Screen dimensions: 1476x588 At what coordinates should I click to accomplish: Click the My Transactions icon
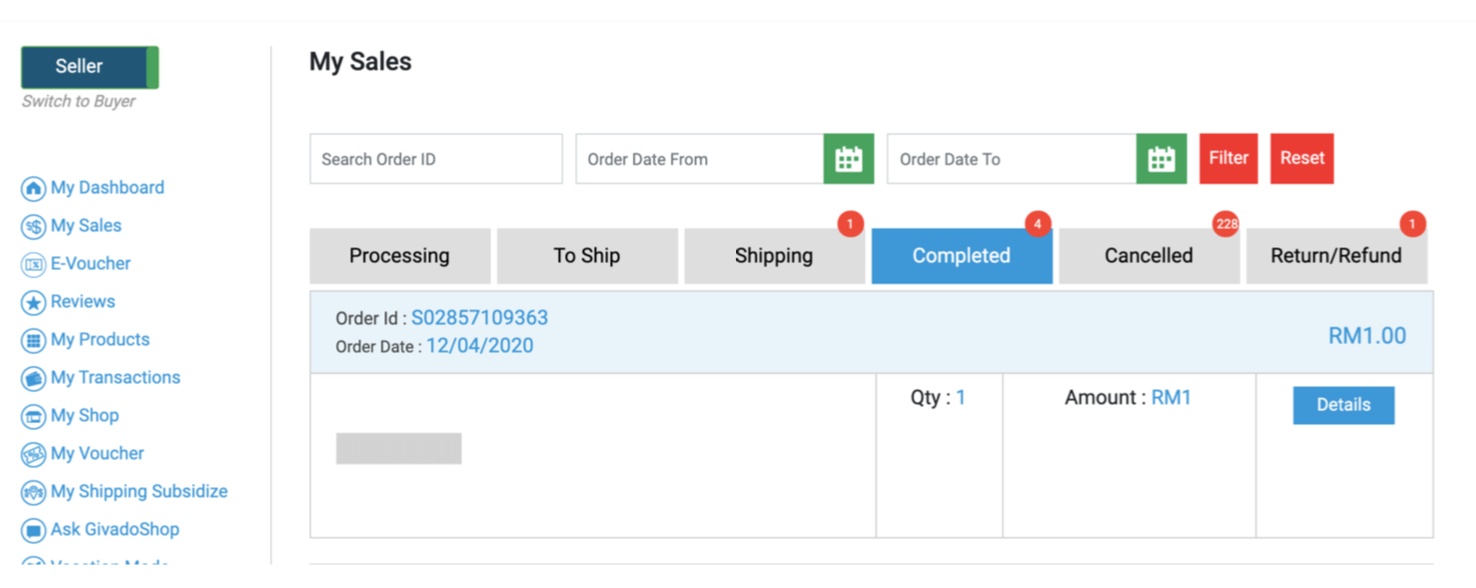click(33, 379)
